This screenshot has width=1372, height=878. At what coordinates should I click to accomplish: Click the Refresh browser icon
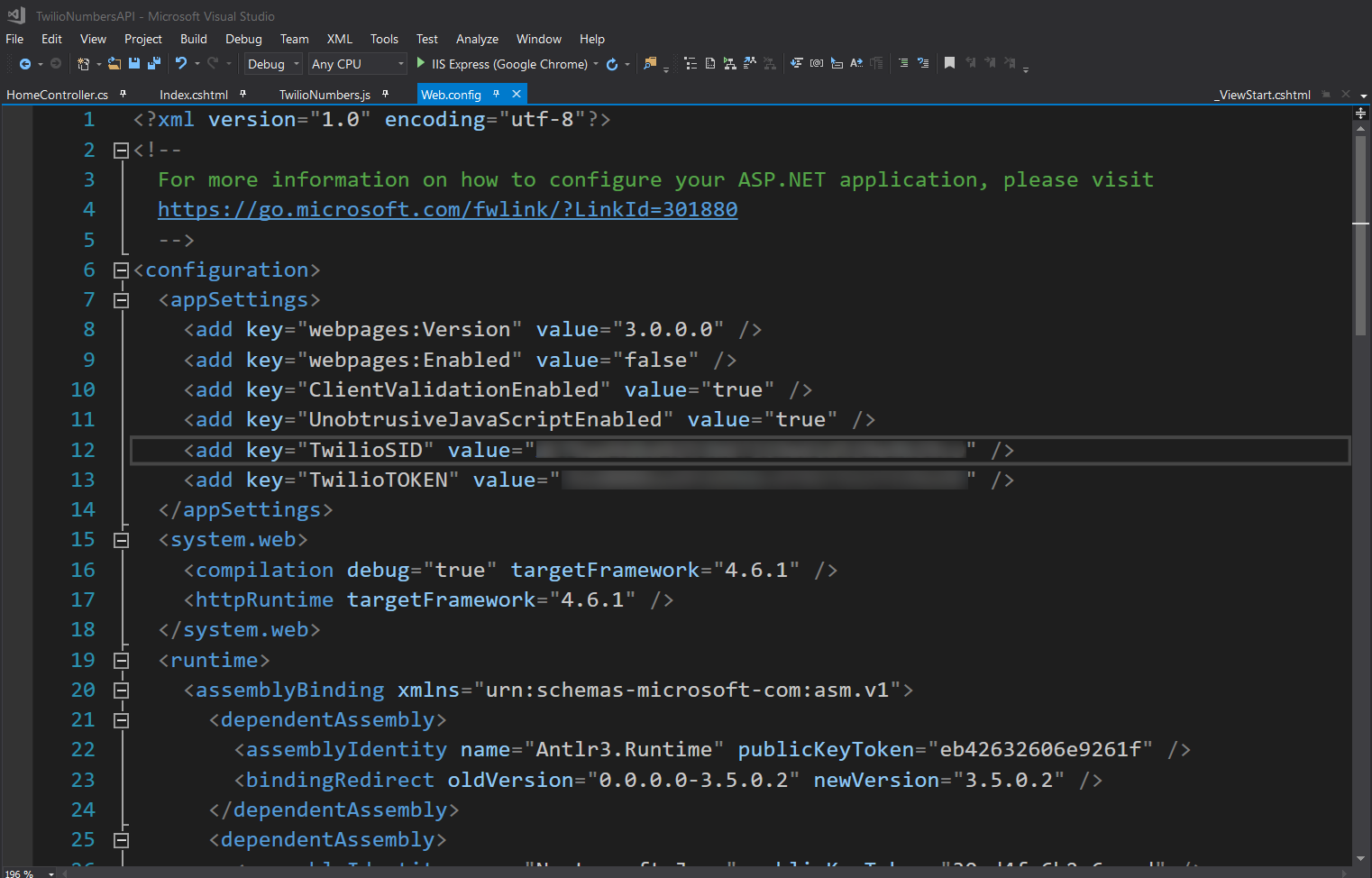612,64
